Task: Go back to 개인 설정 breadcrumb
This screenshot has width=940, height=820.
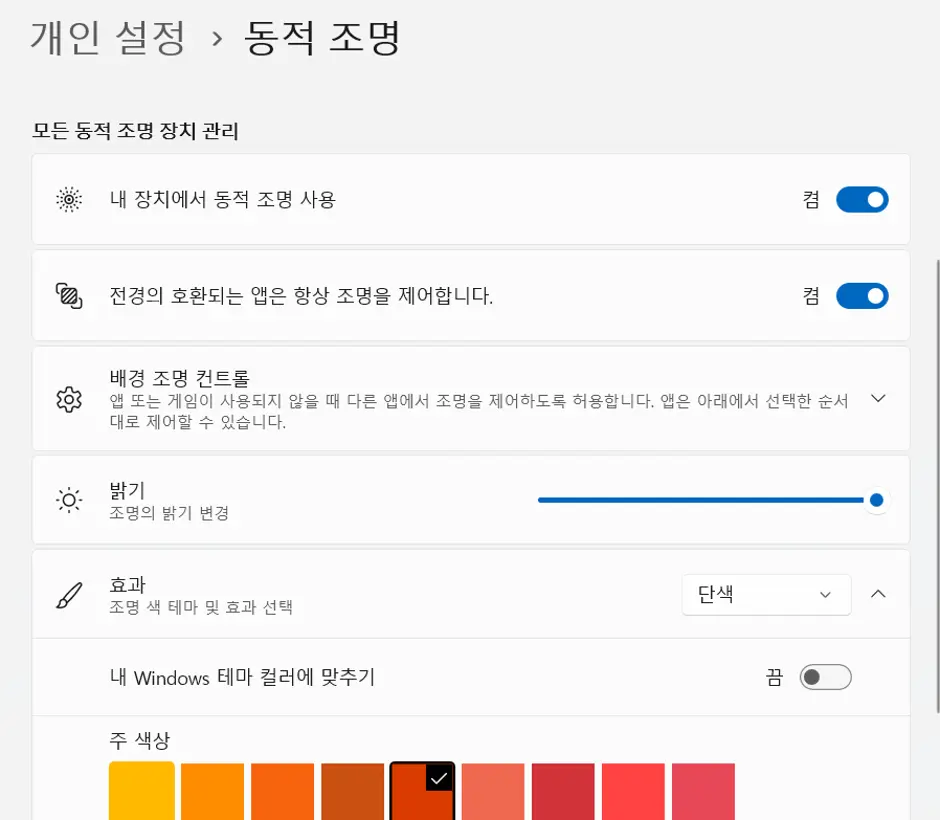Action: [109, 38]
